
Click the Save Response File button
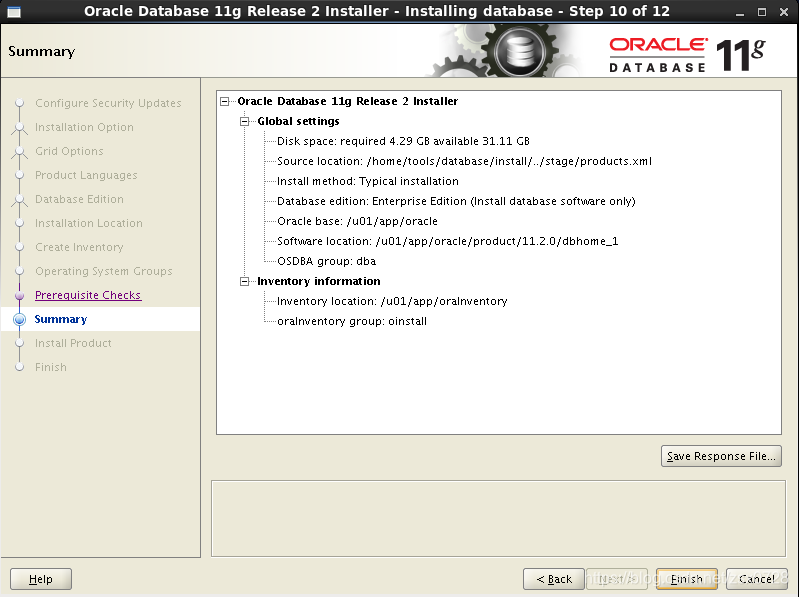pyautogui.click(x=721, y=456)
